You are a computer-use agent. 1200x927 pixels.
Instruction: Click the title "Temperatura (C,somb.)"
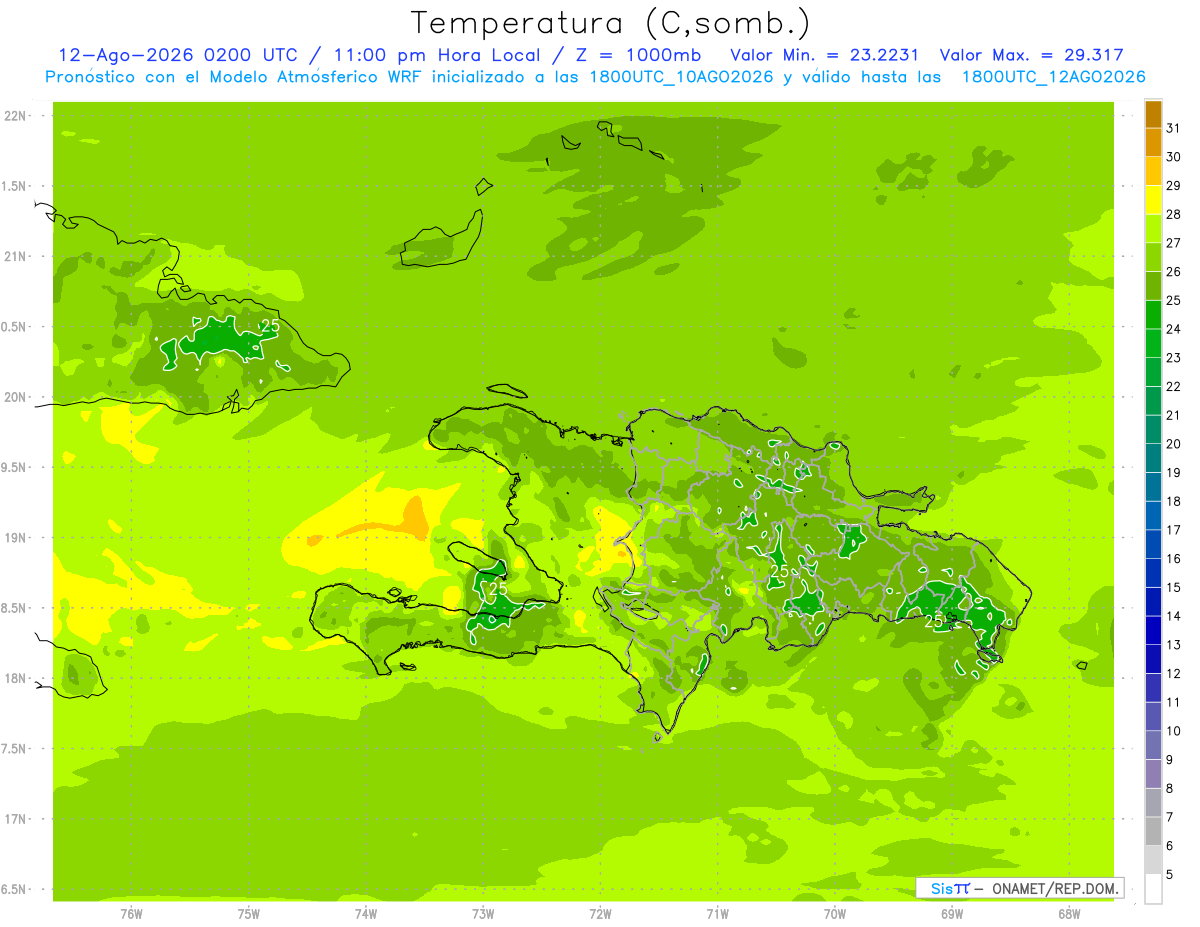611,23
